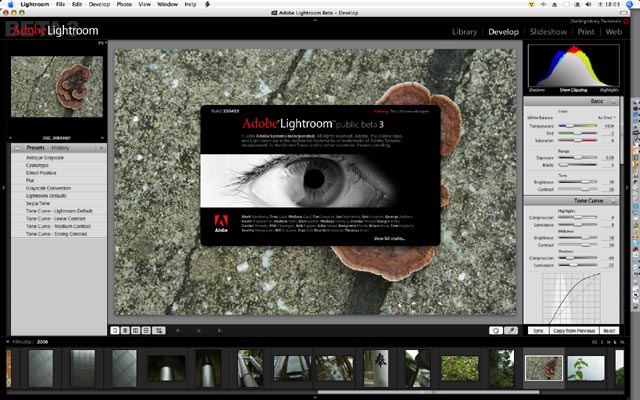Apply the Direct Positive preset

[x=59, y=173]
